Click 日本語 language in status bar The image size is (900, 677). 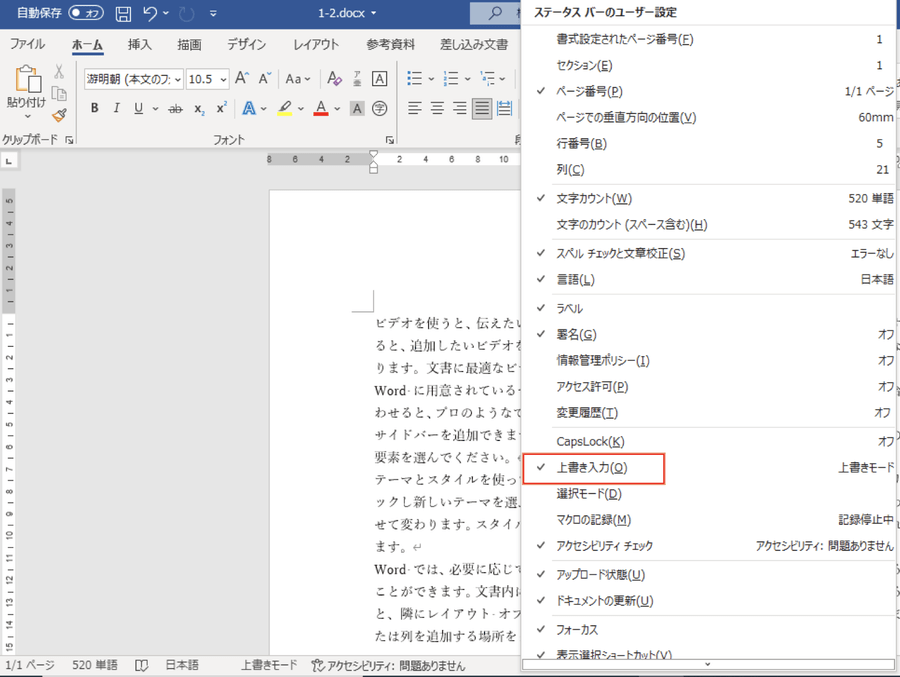182,665
